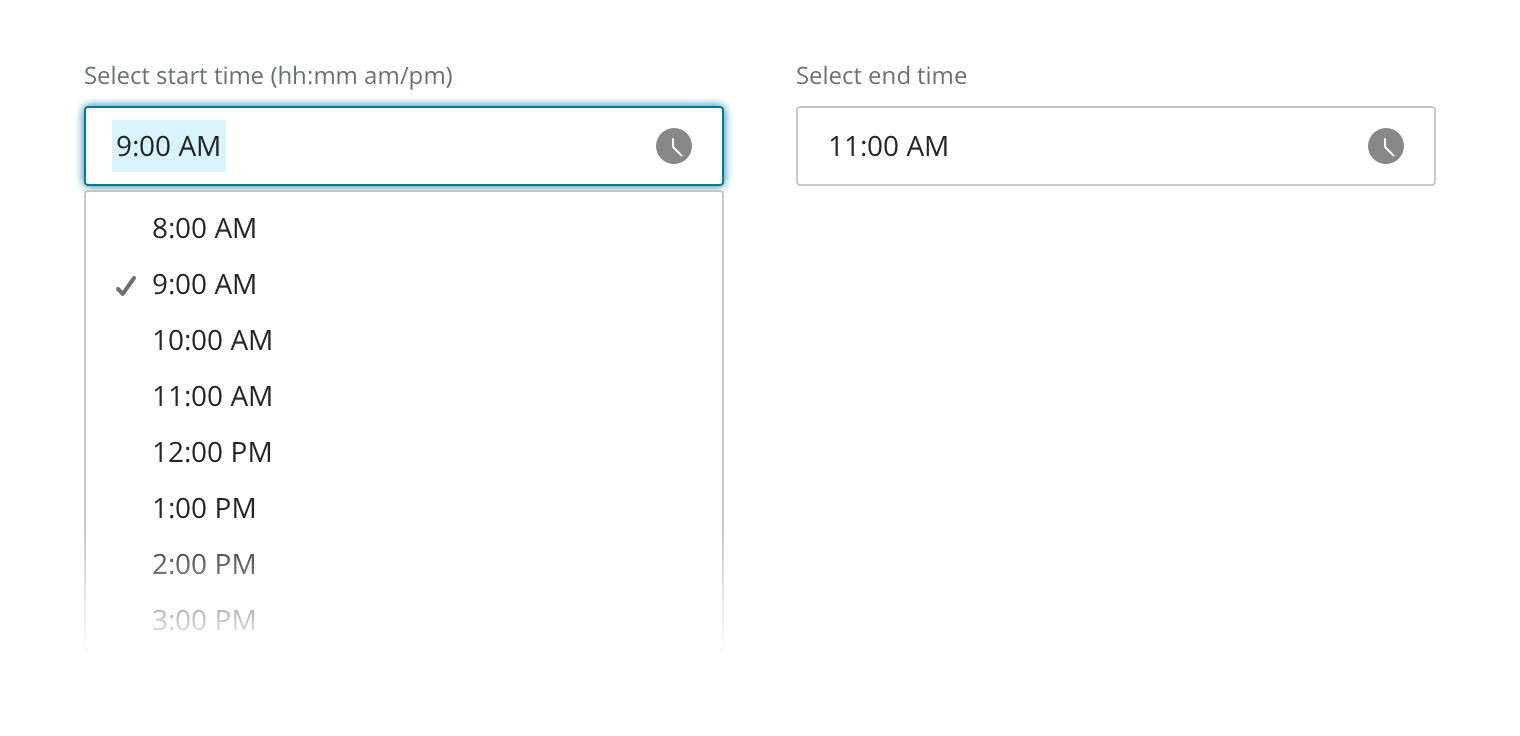Click the 11:00 AM value in end time field

click(x=888, y=146)
